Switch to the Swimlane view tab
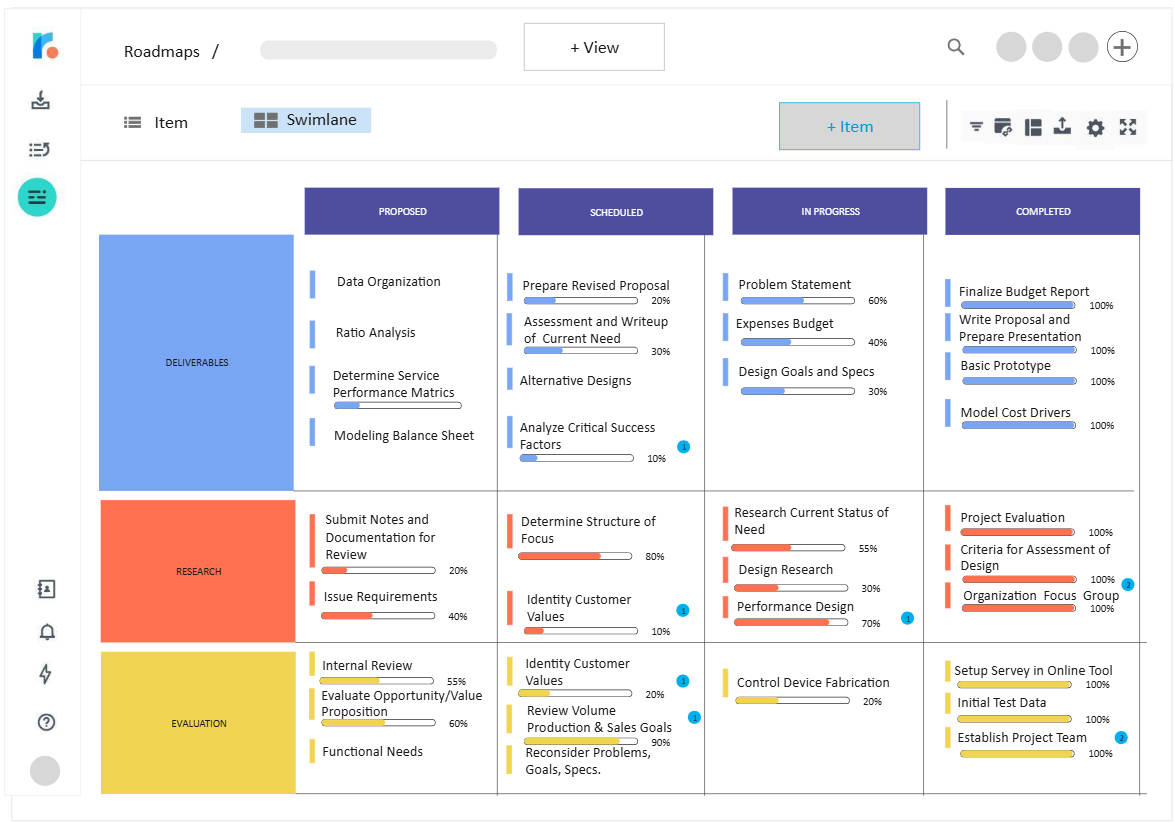Image resolution: width=1175 pixels, height=823 pixels. 306,120
